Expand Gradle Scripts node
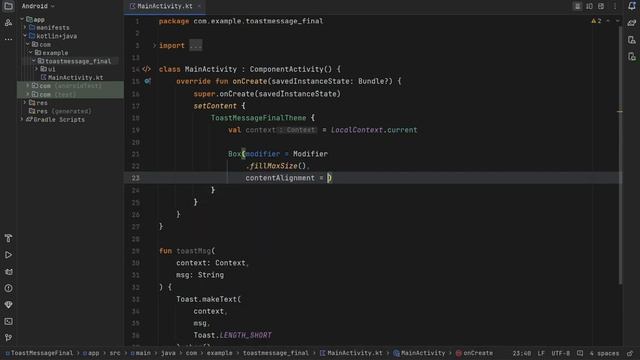 [22, 120]
